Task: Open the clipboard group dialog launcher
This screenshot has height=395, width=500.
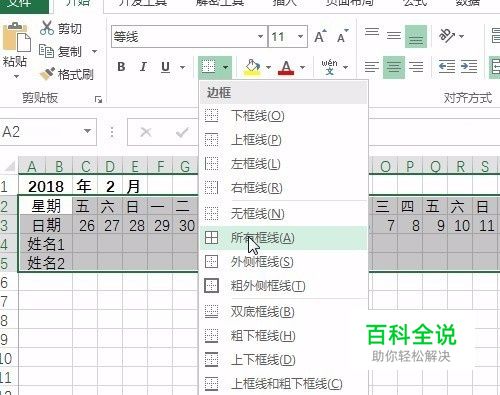Action: pos(98,99)
